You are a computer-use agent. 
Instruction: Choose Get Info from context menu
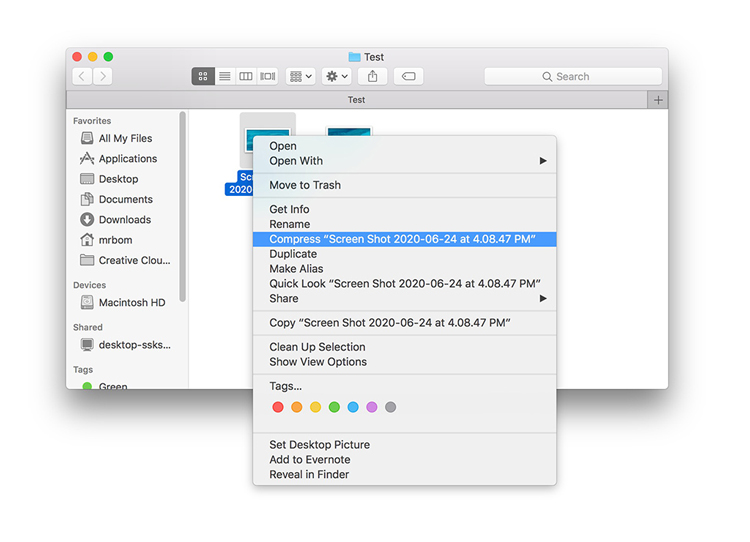point(404,209)
